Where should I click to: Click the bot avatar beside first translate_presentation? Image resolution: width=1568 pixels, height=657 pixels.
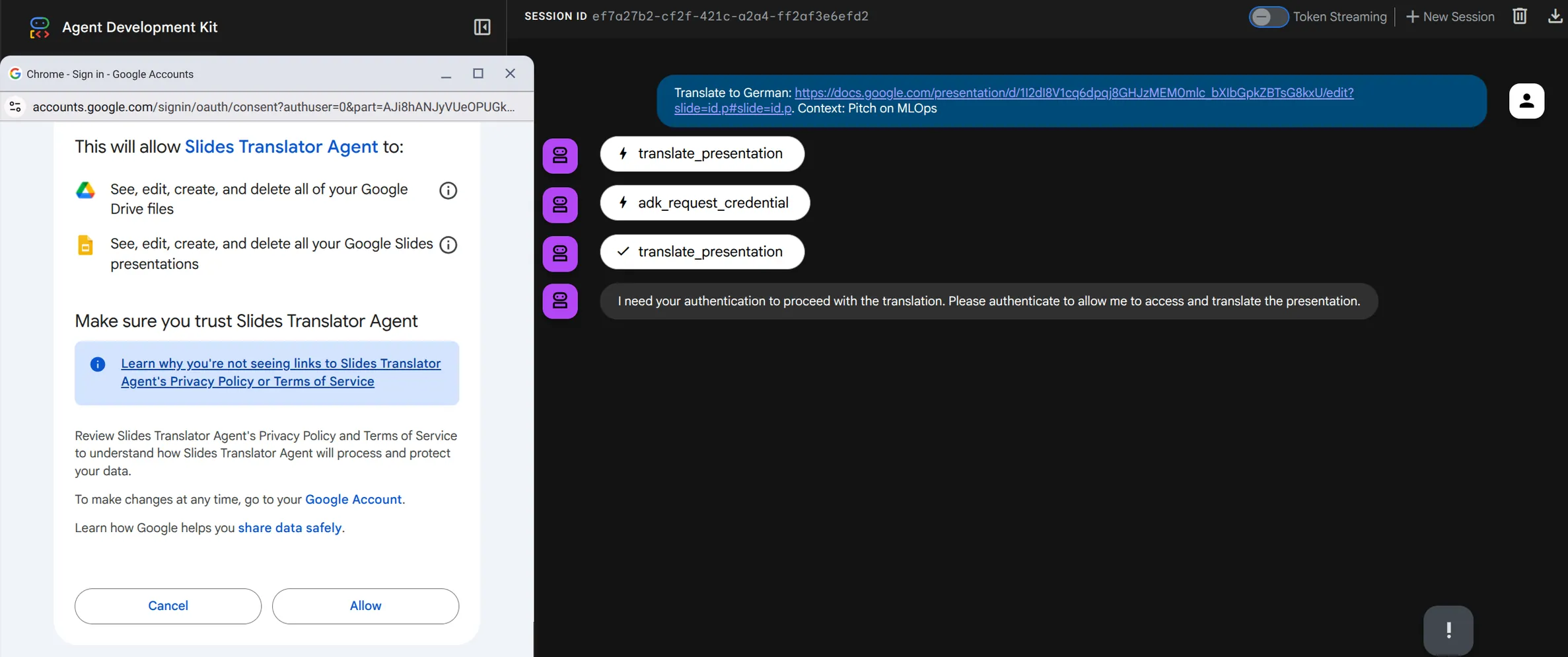560,156
